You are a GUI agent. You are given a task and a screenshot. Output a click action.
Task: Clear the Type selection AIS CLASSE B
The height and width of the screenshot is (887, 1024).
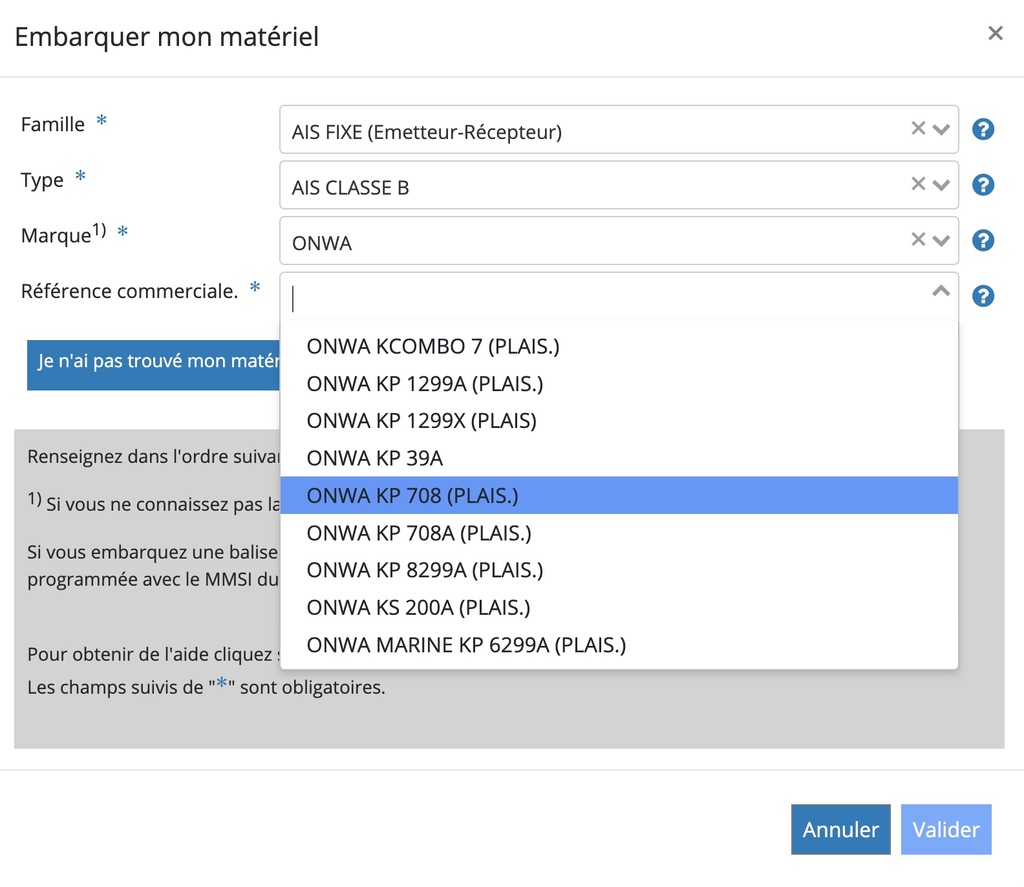tap(918, 184)
